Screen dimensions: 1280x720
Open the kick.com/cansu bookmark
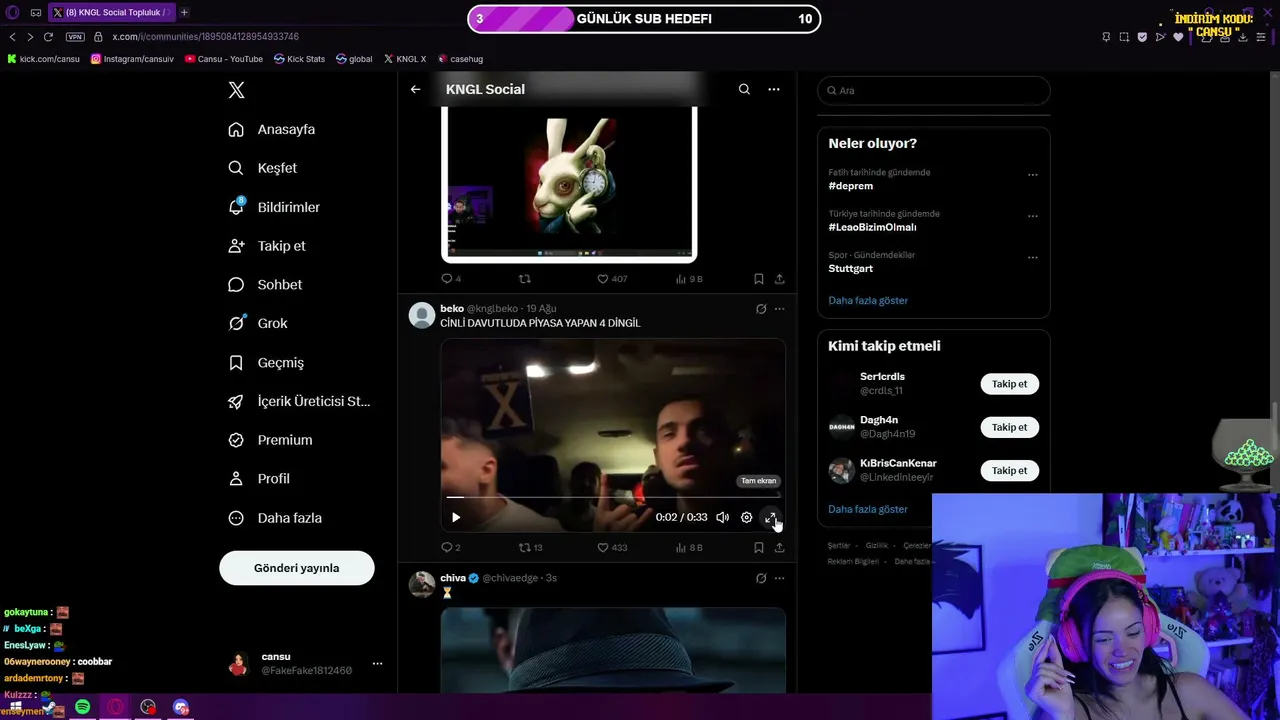pyautogui.click(x=44, y=59)
